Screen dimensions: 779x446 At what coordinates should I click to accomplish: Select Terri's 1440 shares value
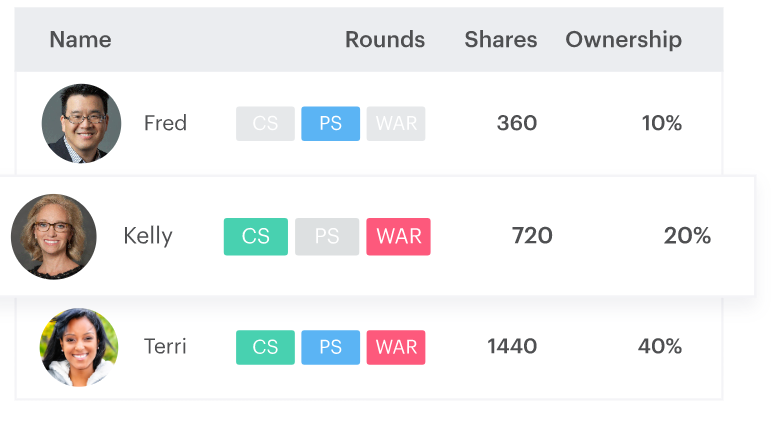point(512,346)
